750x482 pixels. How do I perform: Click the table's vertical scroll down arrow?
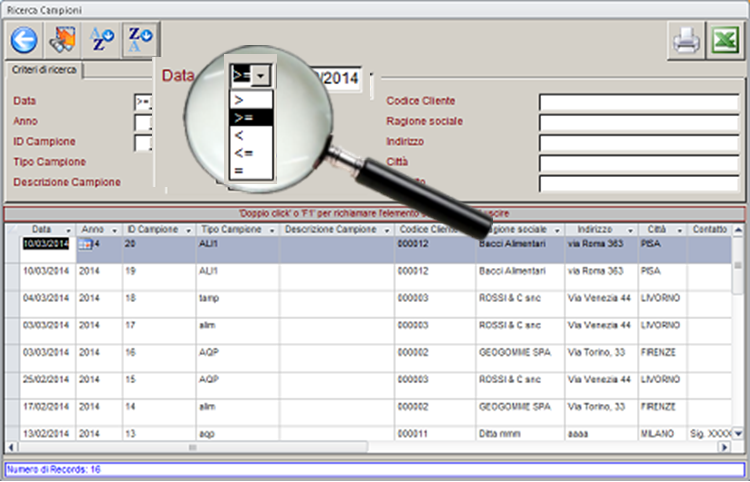pos(738,434)
